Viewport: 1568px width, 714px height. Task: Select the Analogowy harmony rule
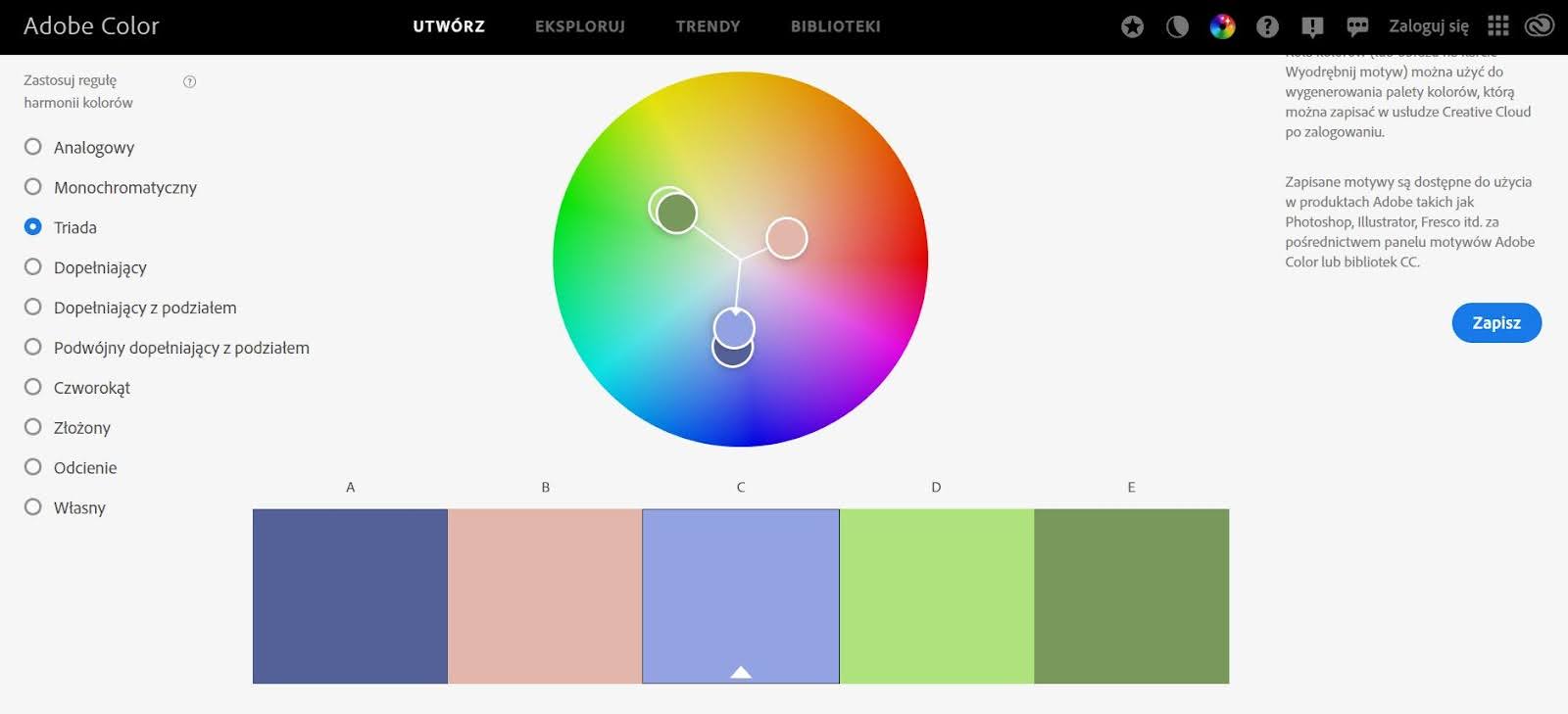pyautogui.click(x=33, y=147)
